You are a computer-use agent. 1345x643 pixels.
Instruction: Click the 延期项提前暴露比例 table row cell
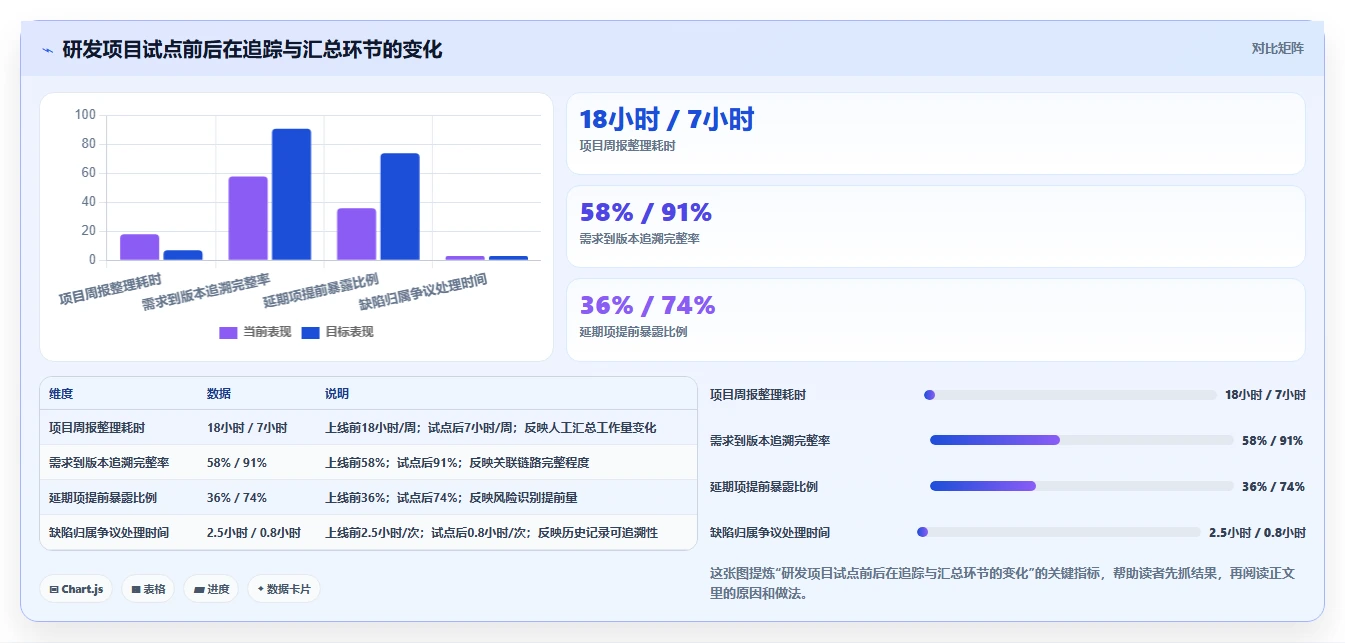(x=103, y=497)
